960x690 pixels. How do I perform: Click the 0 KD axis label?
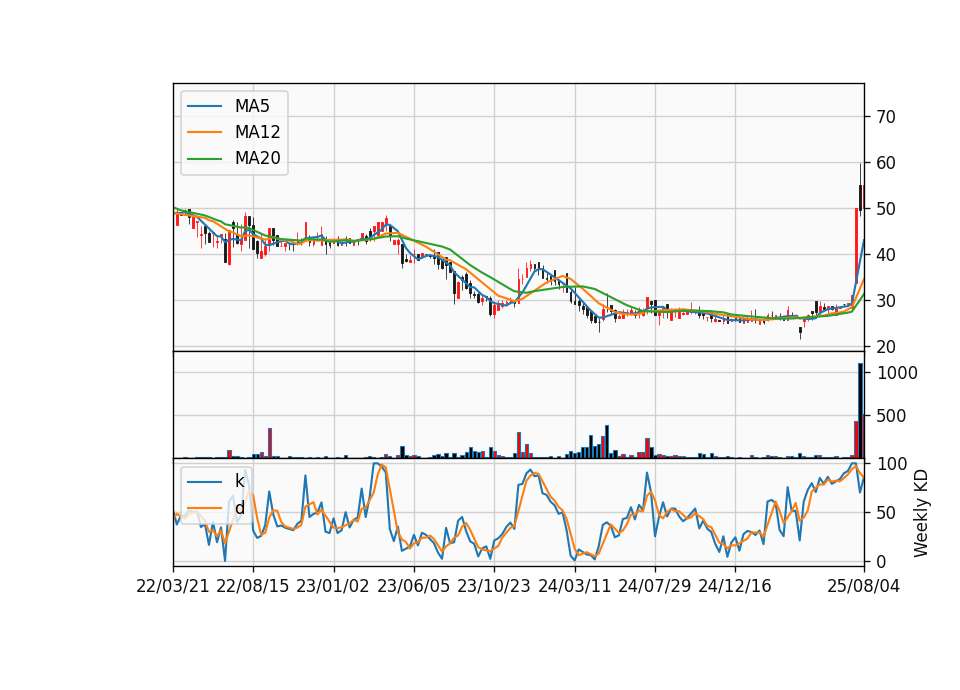882,561
